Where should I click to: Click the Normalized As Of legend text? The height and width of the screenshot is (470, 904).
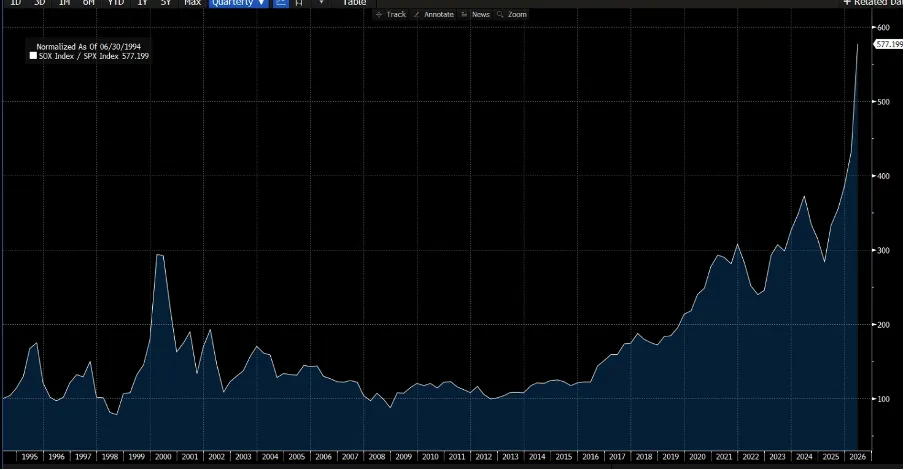[x=88, y=47]
